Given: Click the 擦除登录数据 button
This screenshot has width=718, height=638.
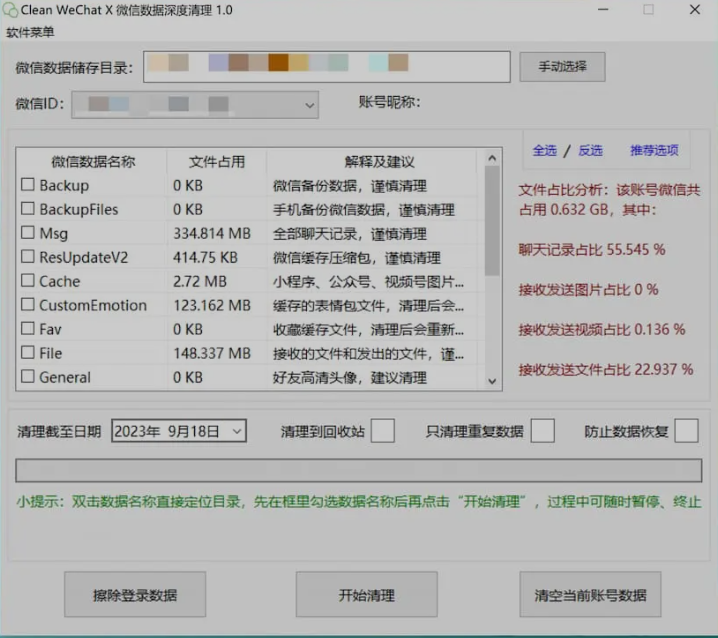Looking at the screenshot, I should coord(135,594).
